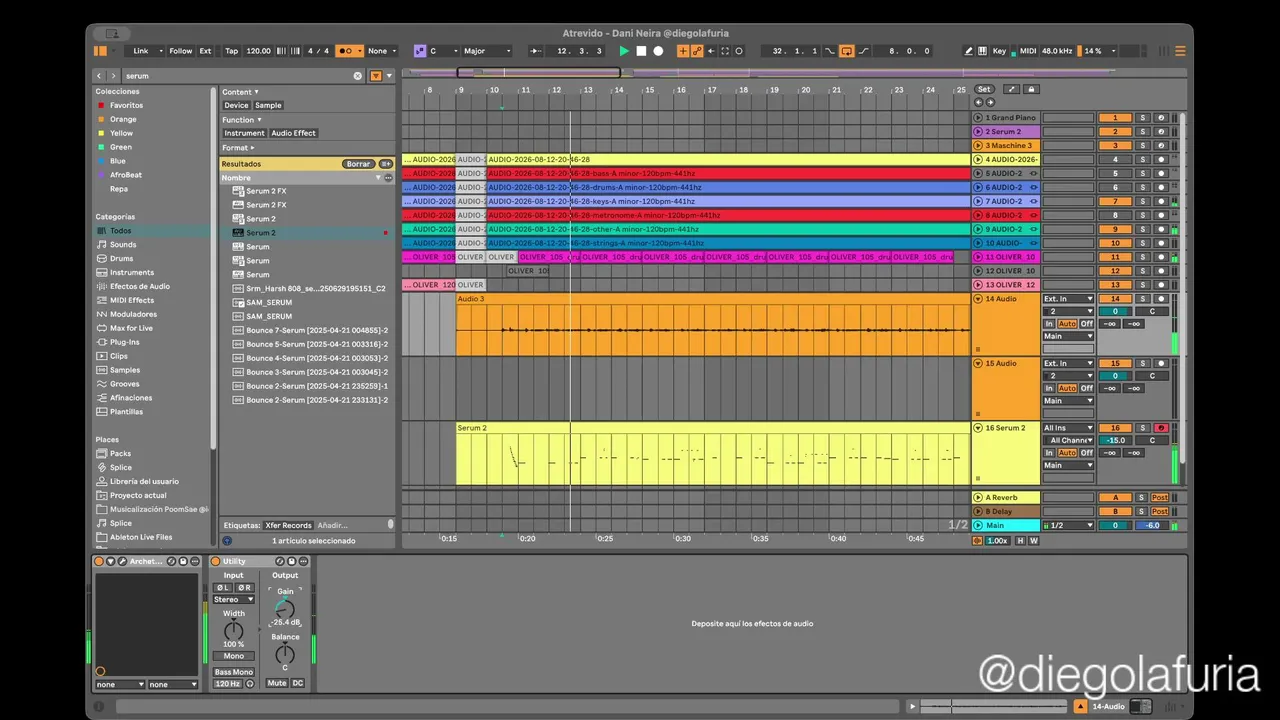The image size is (1280, 720).
Task: Select the Plug-Ins category
Action: coord(125,343)
